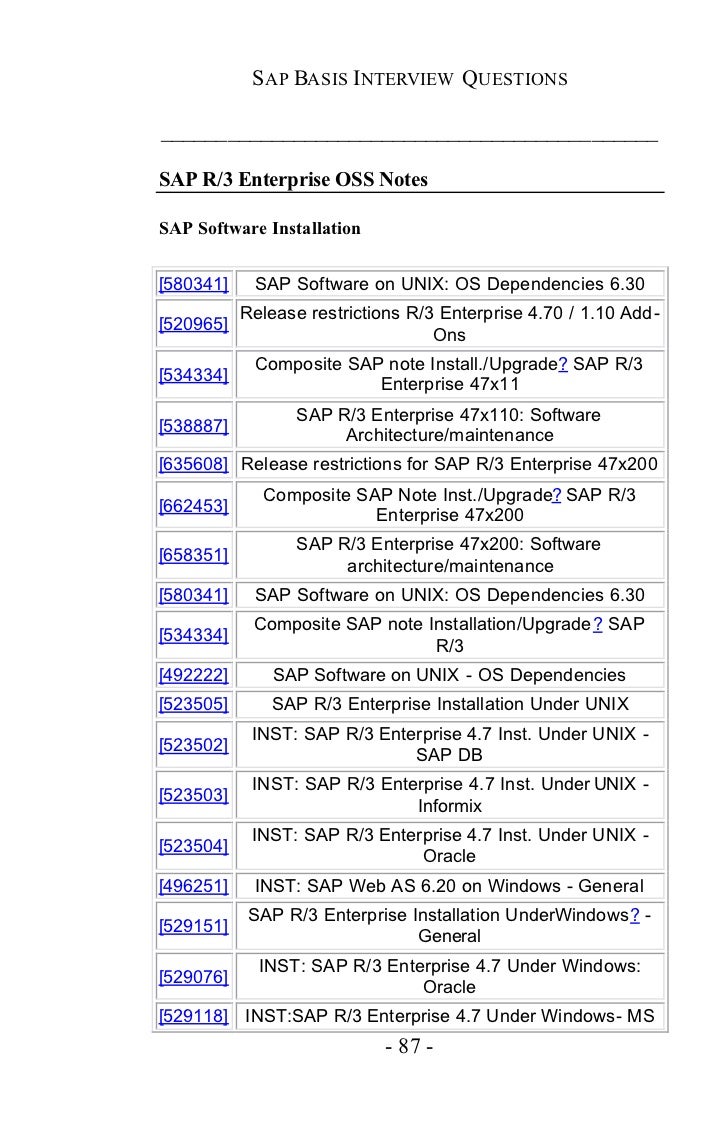Follow the [538887] note link
Screen dimensions: 728x1126
coord(193,426)
